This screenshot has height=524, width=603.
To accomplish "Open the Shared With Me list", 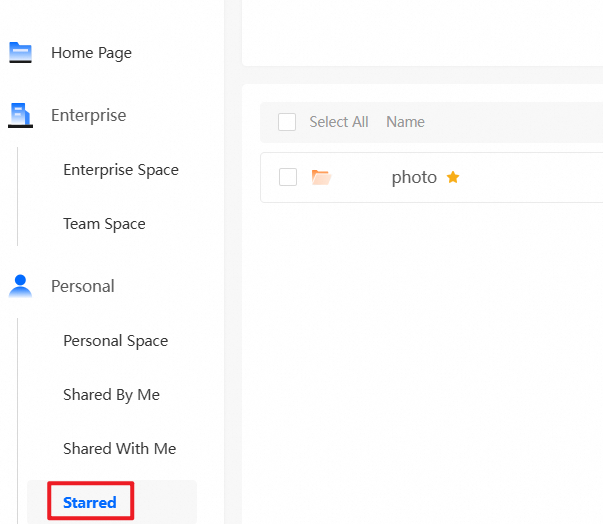I will coord(119,449).
